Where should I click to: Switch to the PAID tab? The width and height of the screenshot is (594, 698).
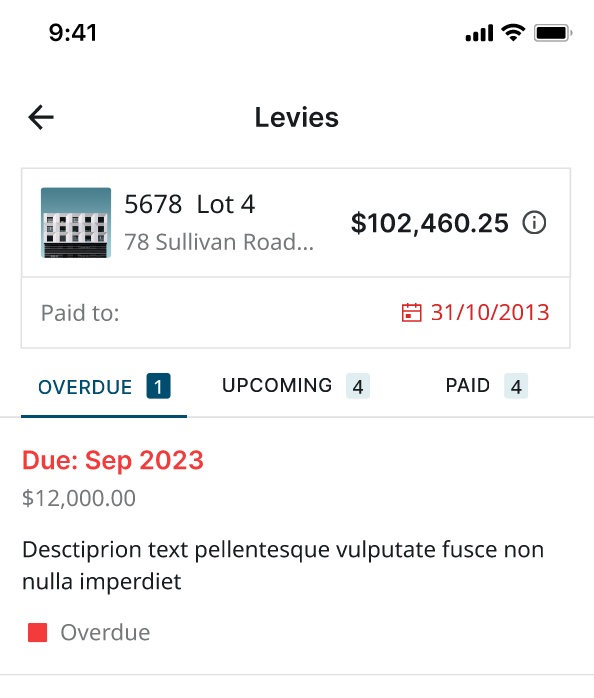[x=486, y=386]
